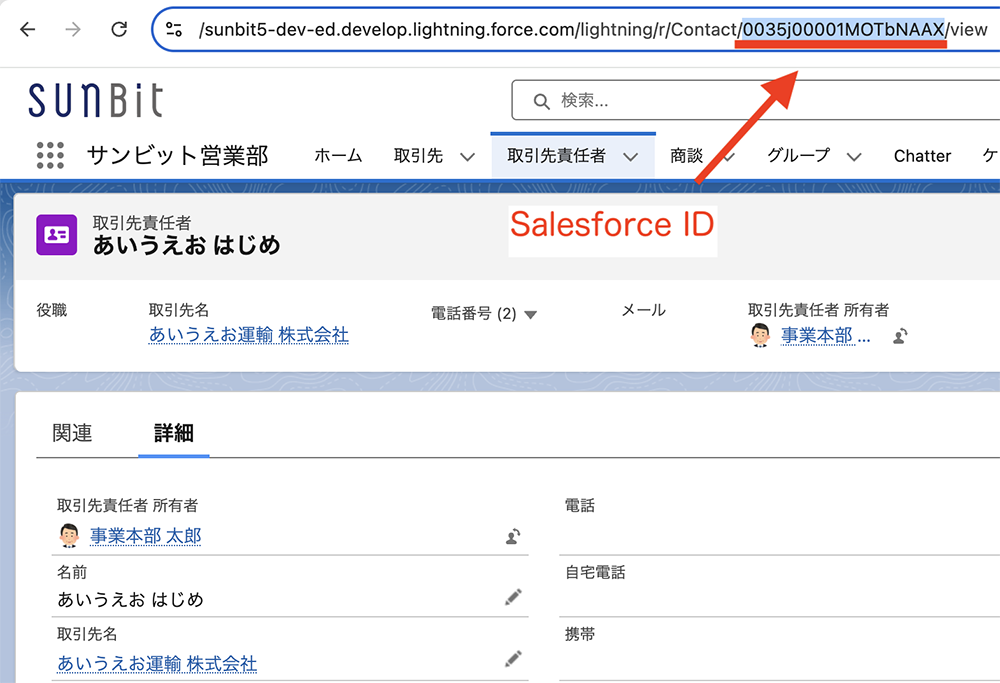Click the owner avatar in highlights panel
This screenshot has width=1000, height=683.
[760, 335]
